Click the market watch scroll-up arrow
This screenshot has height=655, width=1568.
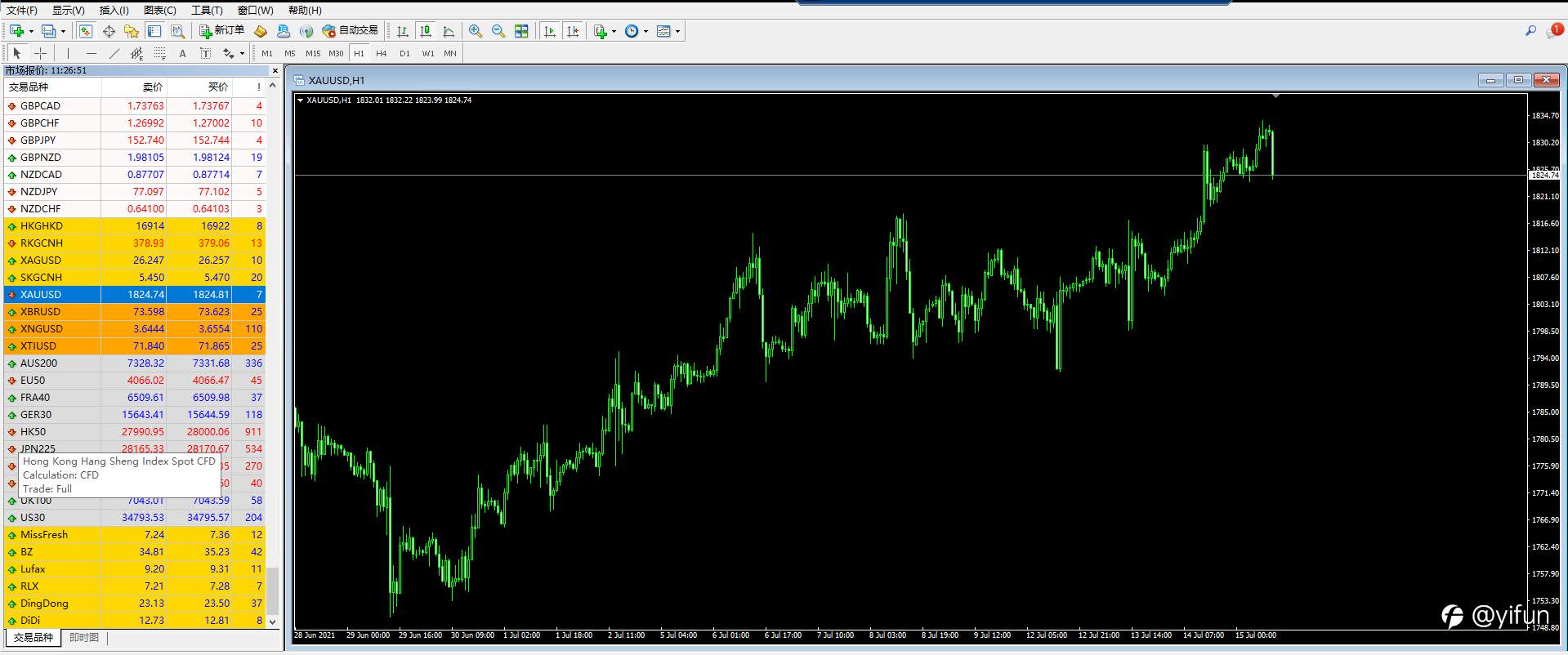pyautogui.click(x=273, y=86)
